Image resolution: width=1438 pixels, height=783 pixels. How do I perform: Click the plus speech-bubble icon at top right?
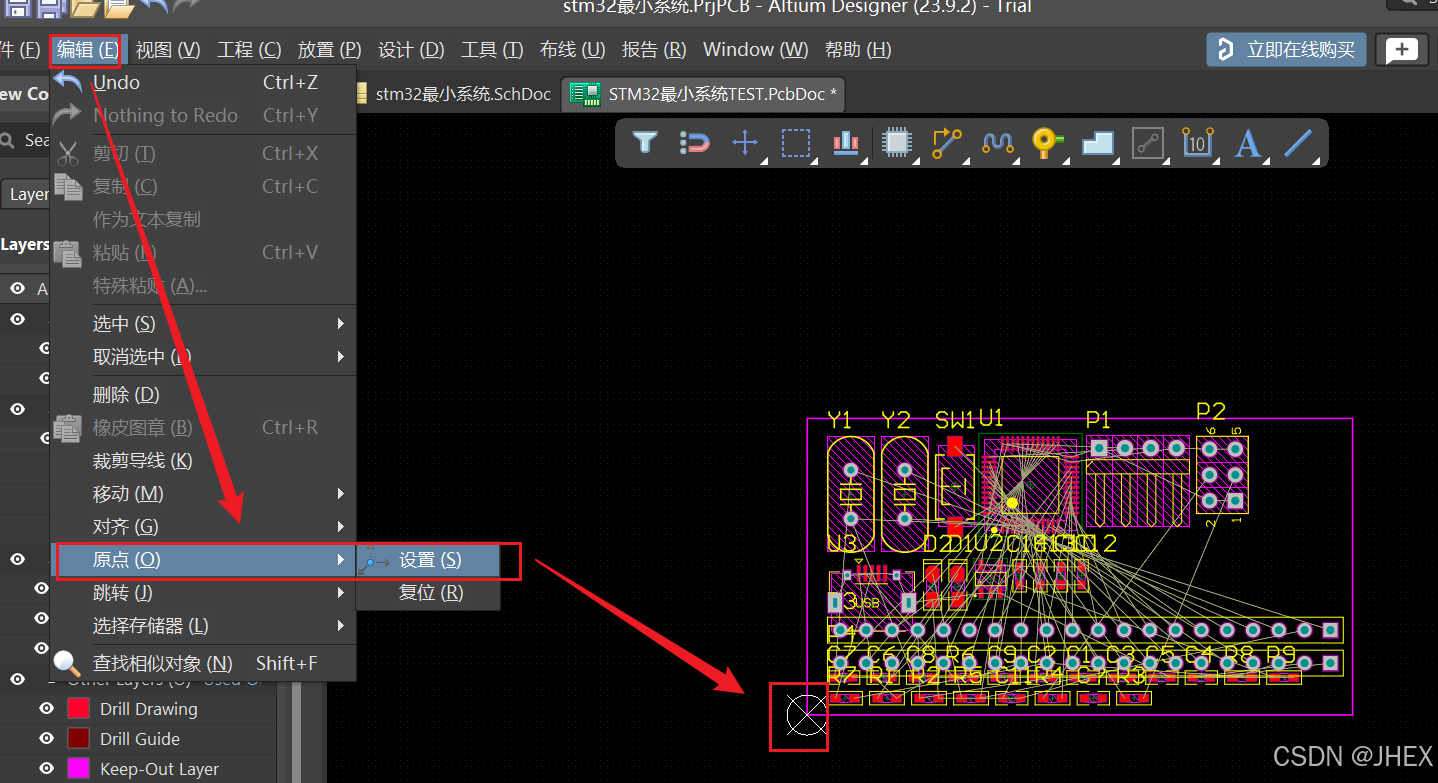point(1402,50)
